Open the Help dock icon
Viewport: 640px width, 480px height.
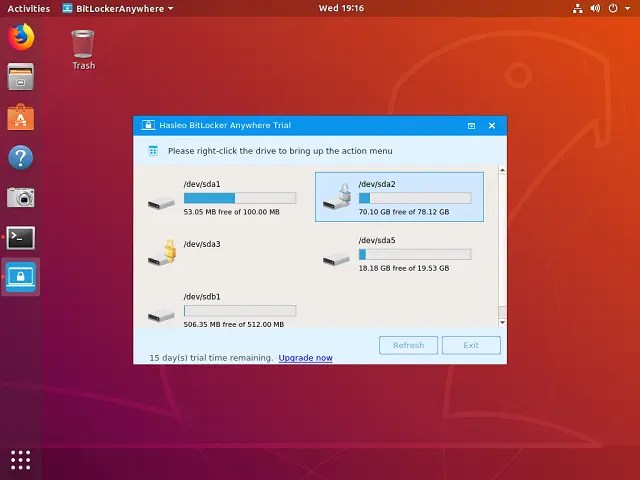click(21, 157)
